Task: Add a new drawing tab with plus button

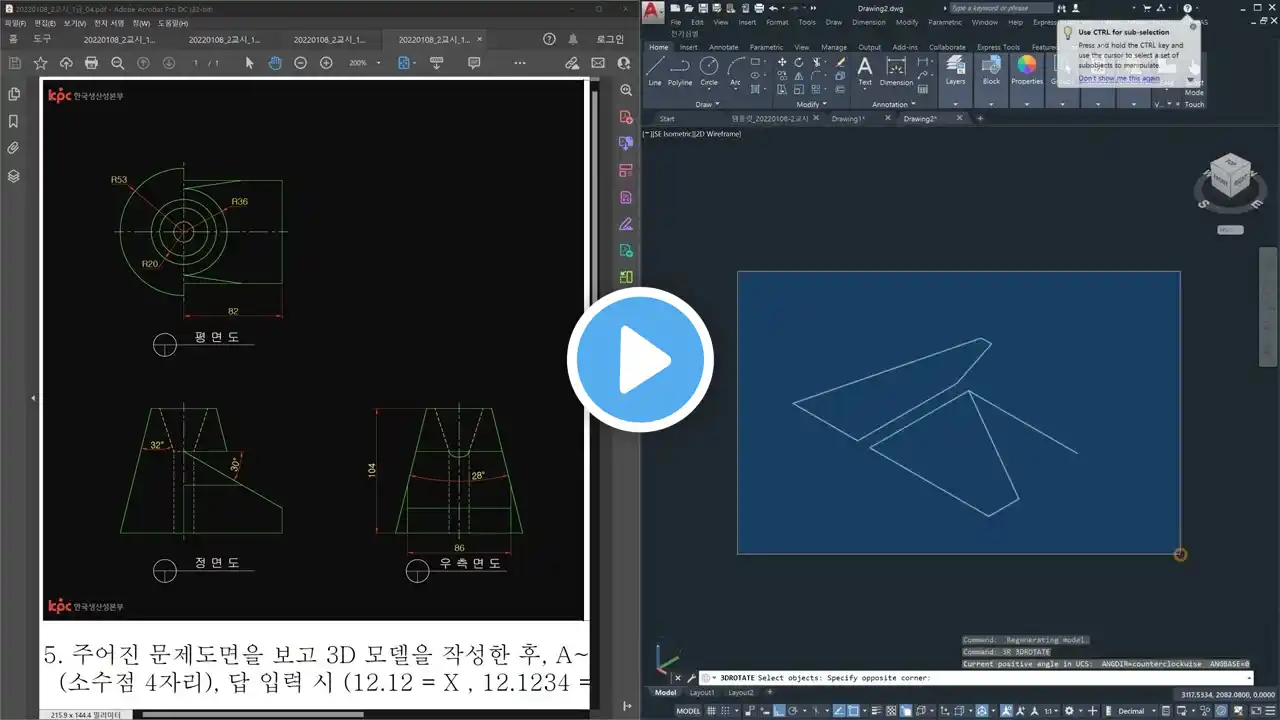Action: [980, 118]
